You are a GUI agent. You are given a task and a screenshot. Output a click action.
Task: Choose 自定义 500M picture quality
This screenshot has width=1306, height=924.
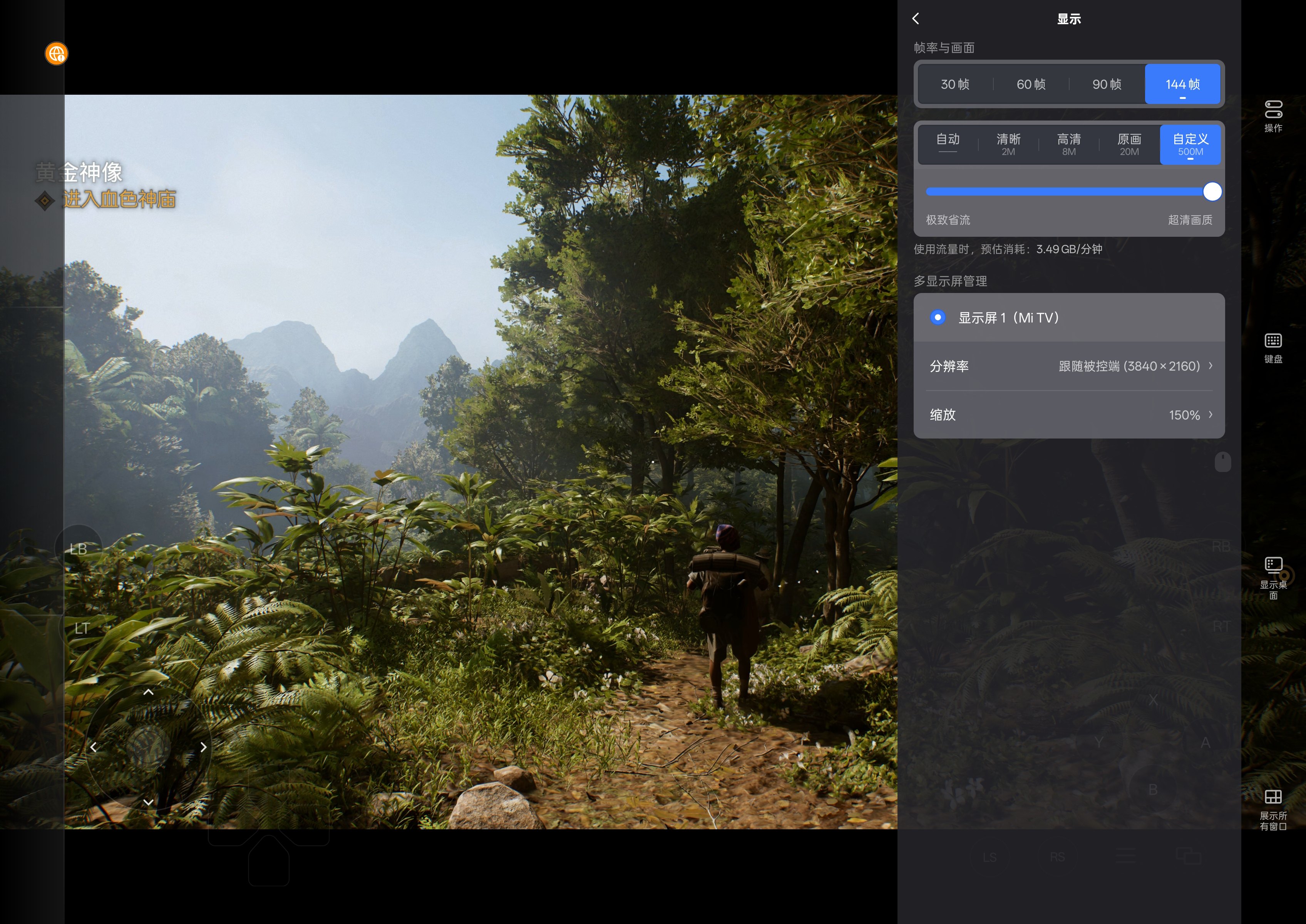tap(1190, 144)
